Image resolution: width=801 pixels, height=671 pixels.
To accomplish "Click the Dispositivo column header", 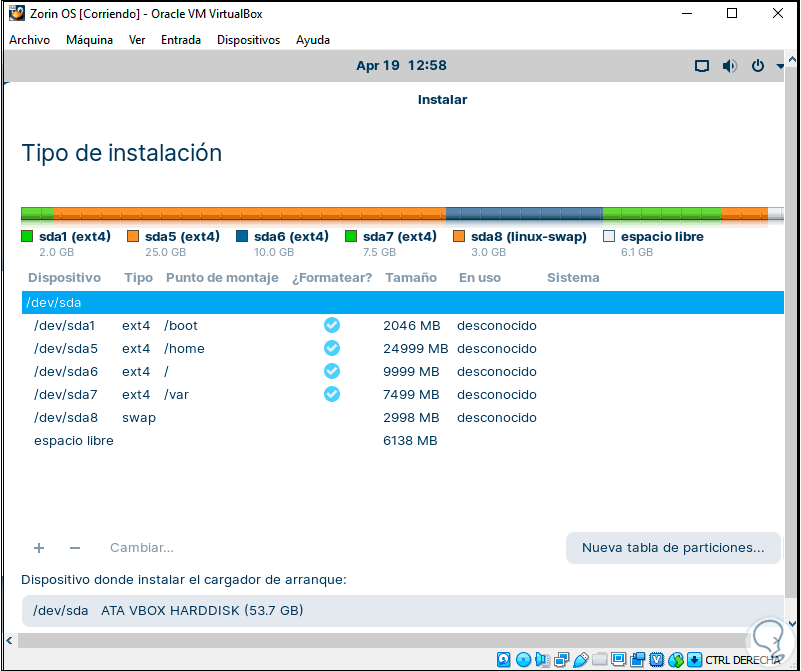I will click(64, 278).
